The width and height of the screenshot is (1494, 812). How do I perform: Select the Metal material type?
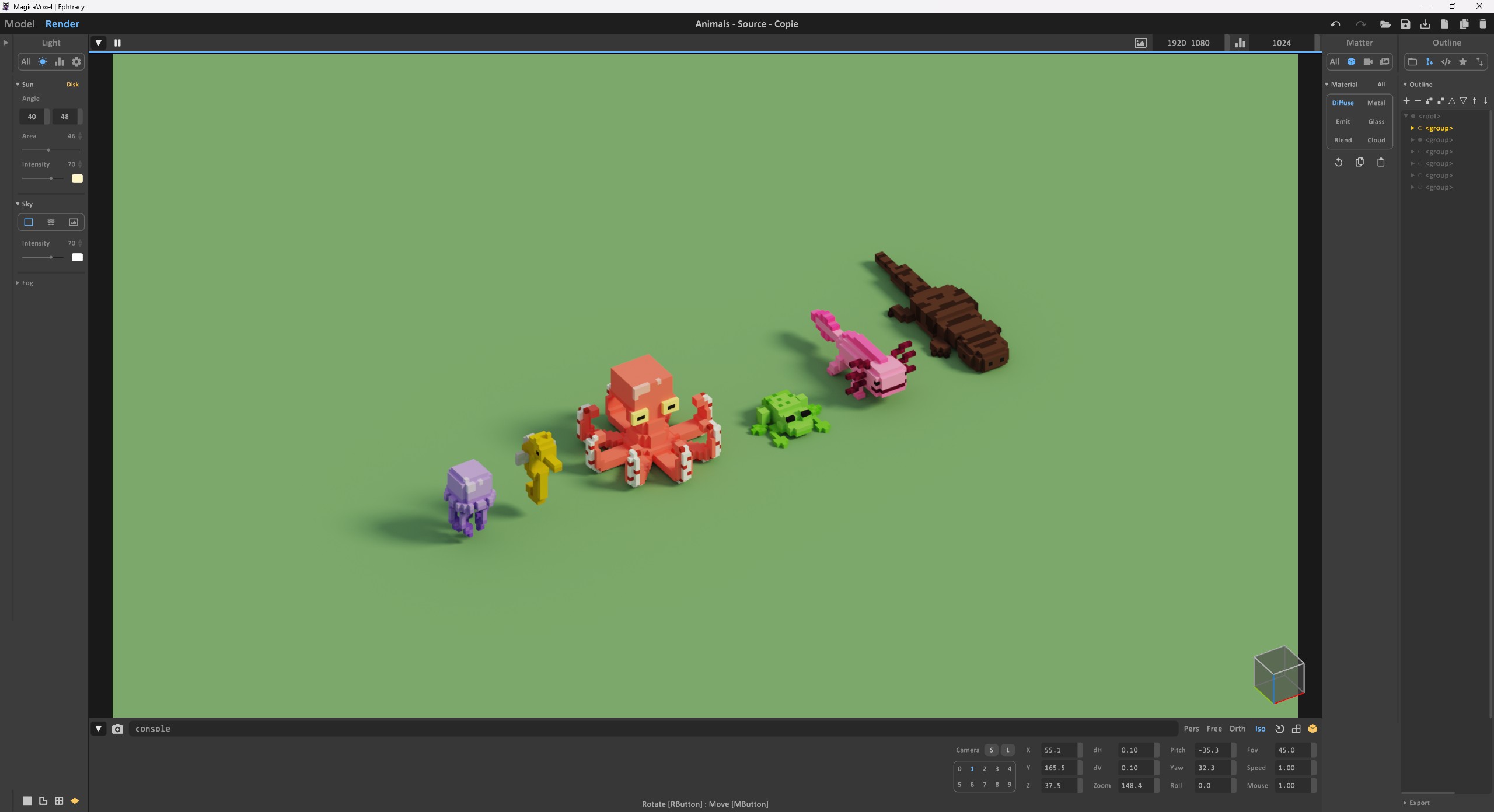[x=1376, y=103]
